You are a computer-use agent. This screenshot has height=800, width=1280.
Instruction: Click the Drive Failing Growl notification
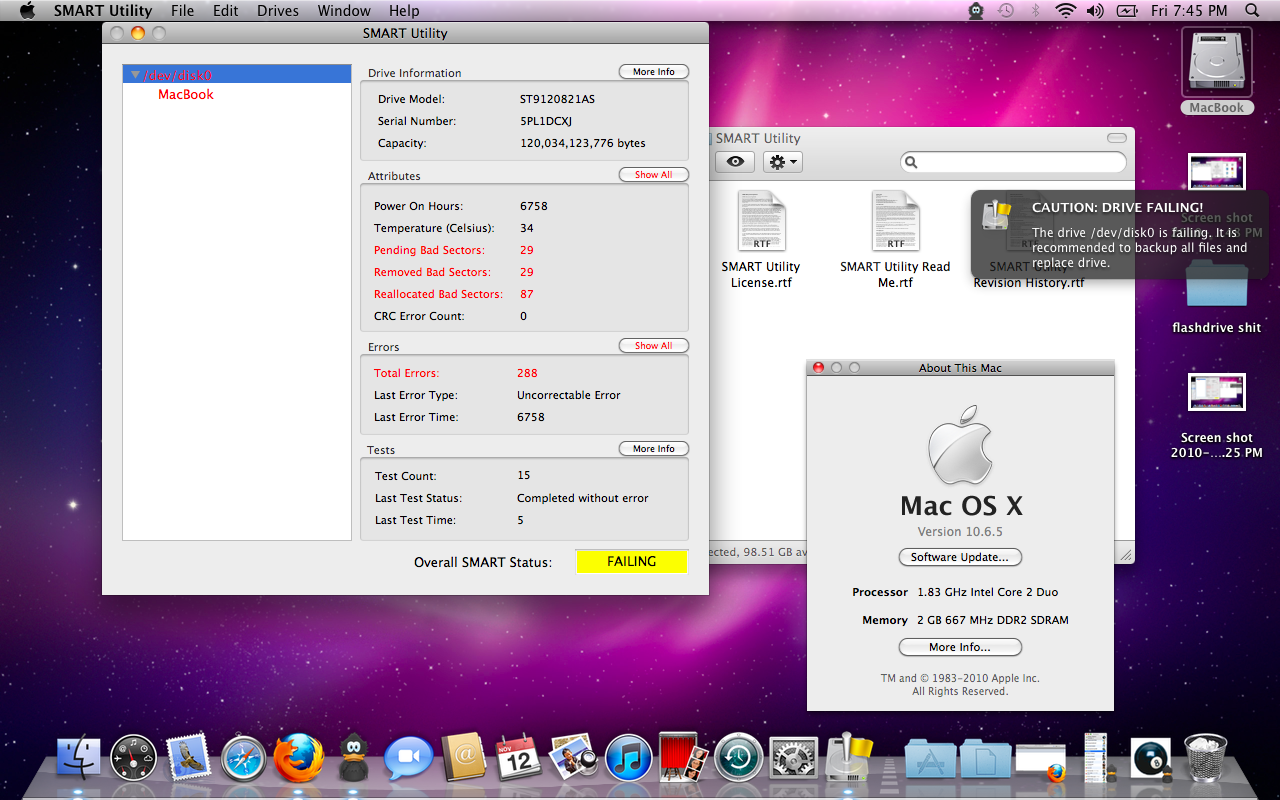1118,235
